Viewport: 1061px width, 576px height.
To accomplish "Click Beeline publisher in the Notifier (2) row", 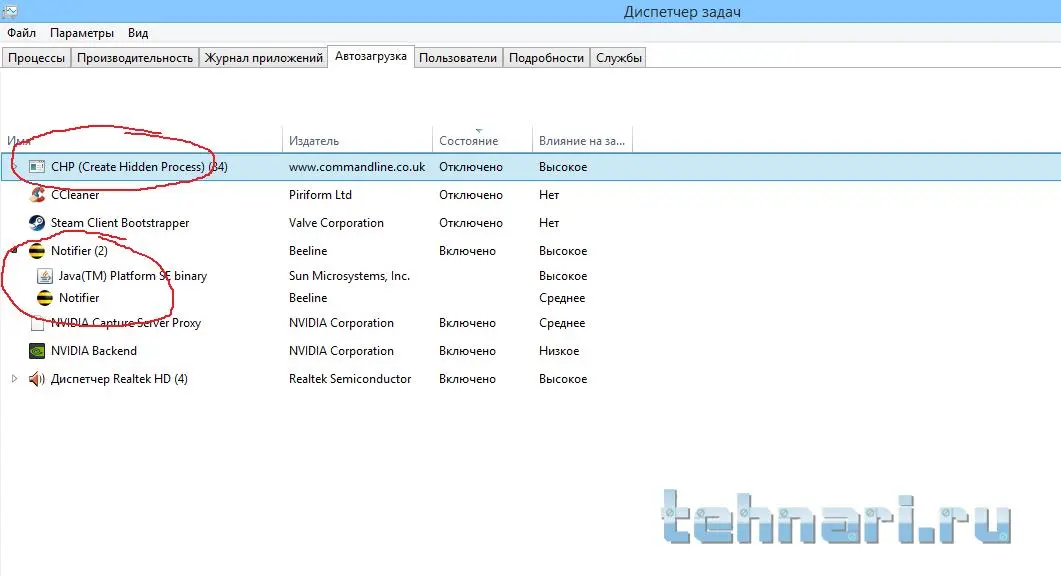I will pyautogui.click(x=308, y=251).
